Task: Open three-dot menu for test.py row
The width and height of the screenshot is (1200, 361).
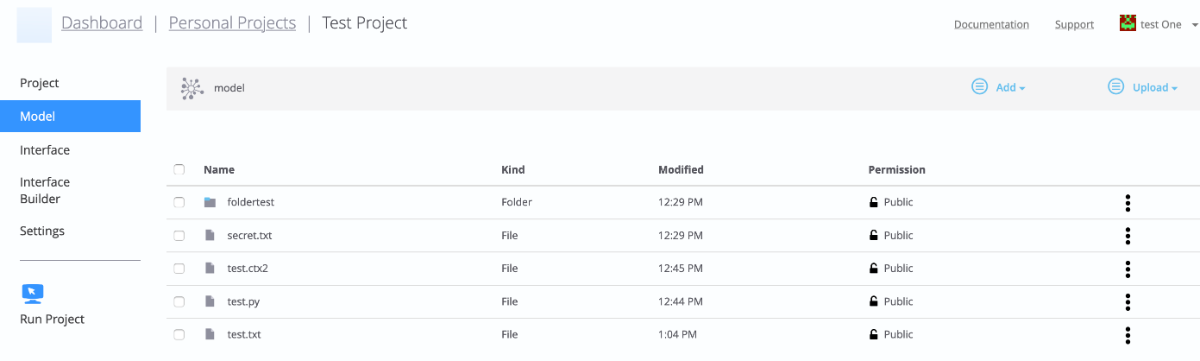Action: (x=1127, y=302)
